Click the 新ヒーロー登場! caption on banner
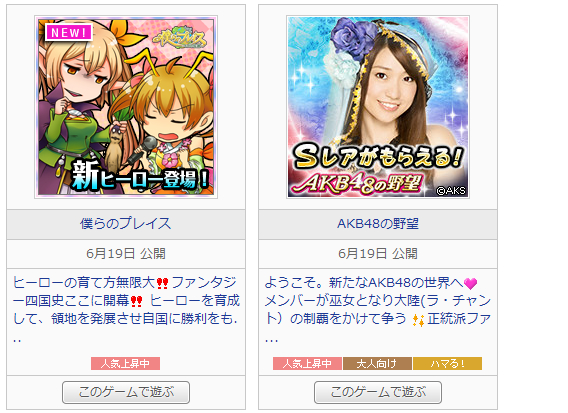The image size is (568, 413). [141, 176]
